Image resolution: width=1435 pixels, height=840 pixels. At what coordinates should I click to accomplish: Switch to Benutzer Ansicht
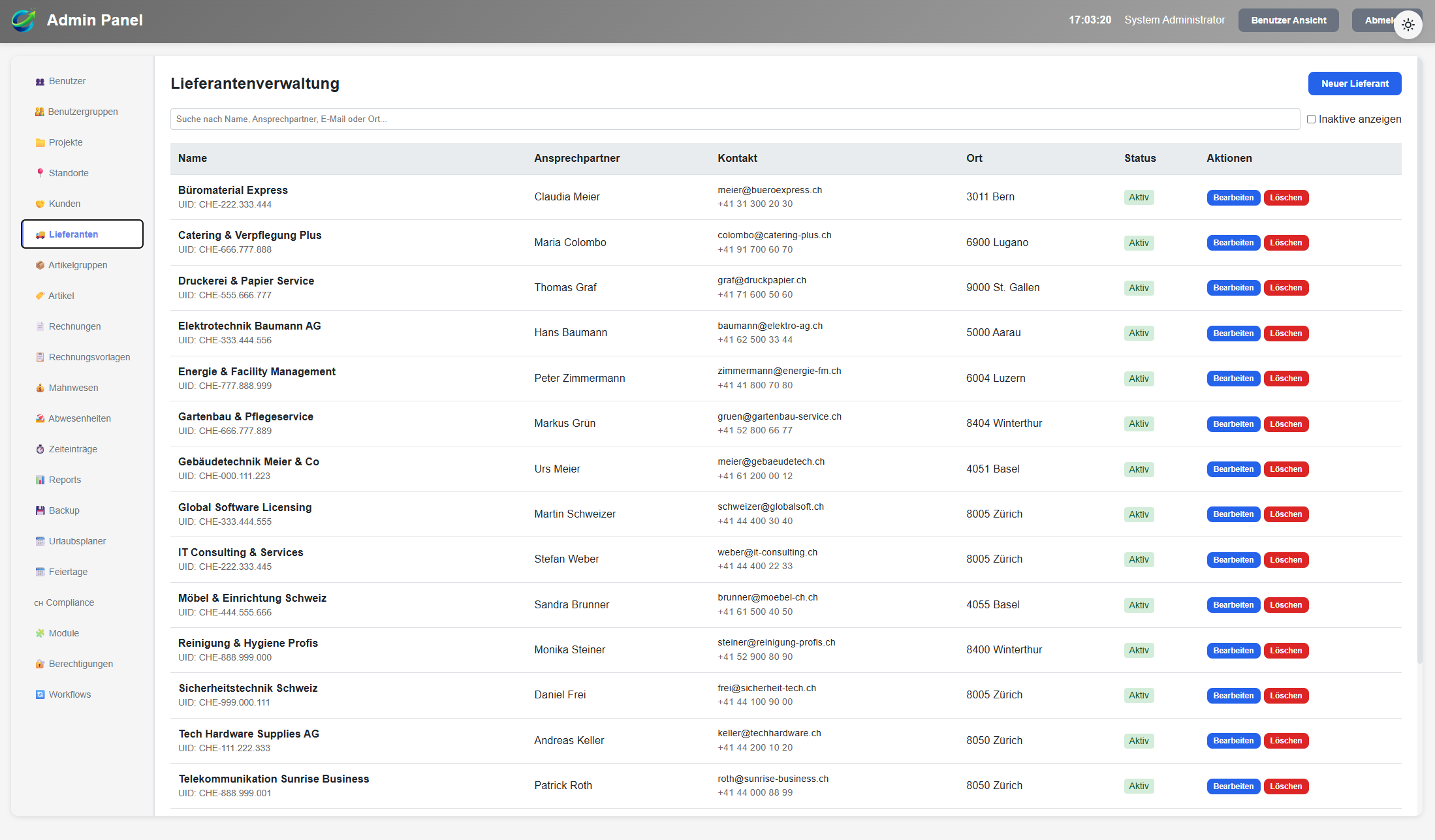click(x=1288, y=20)
